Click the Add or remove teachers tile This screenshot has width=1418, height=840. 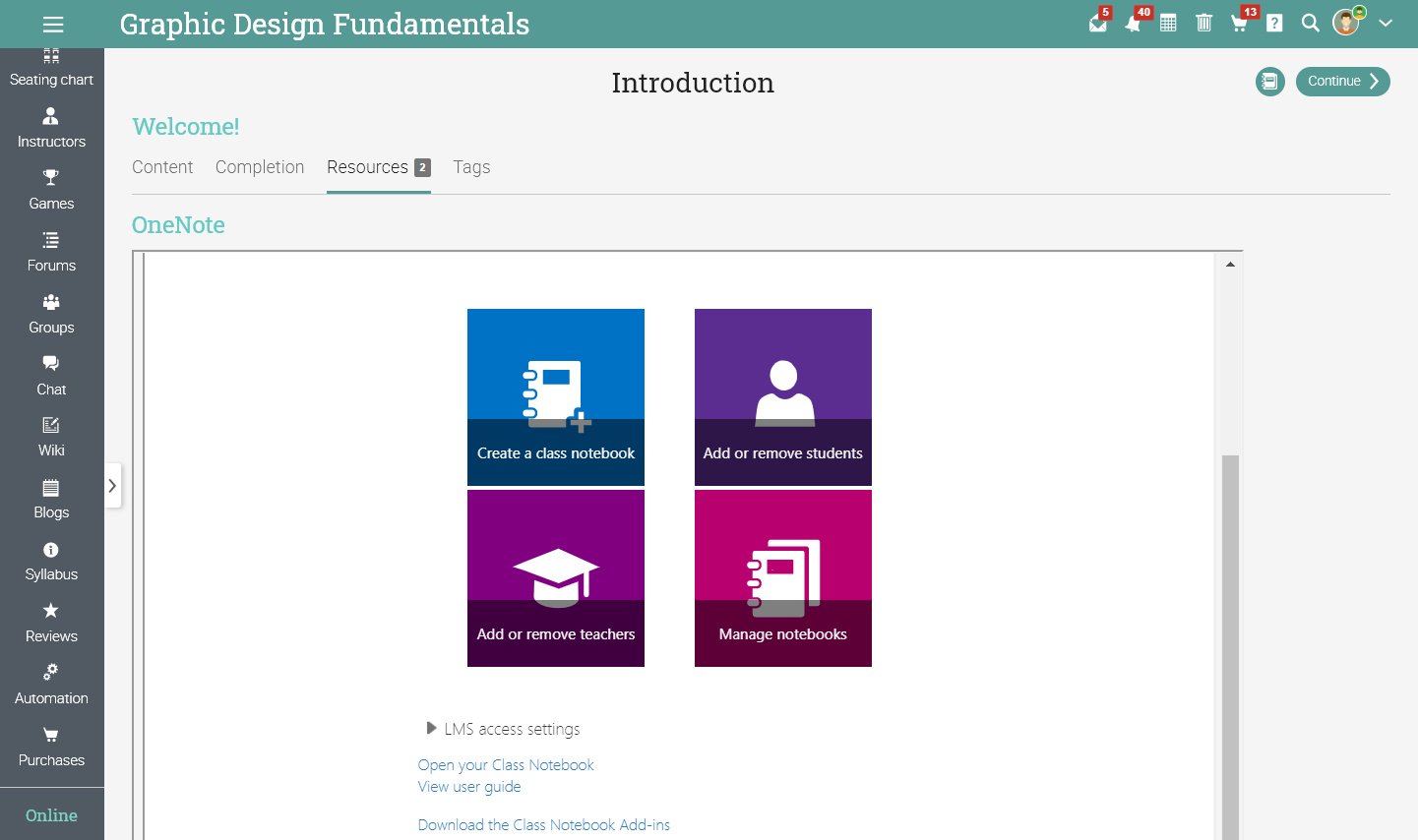(556, 578)
